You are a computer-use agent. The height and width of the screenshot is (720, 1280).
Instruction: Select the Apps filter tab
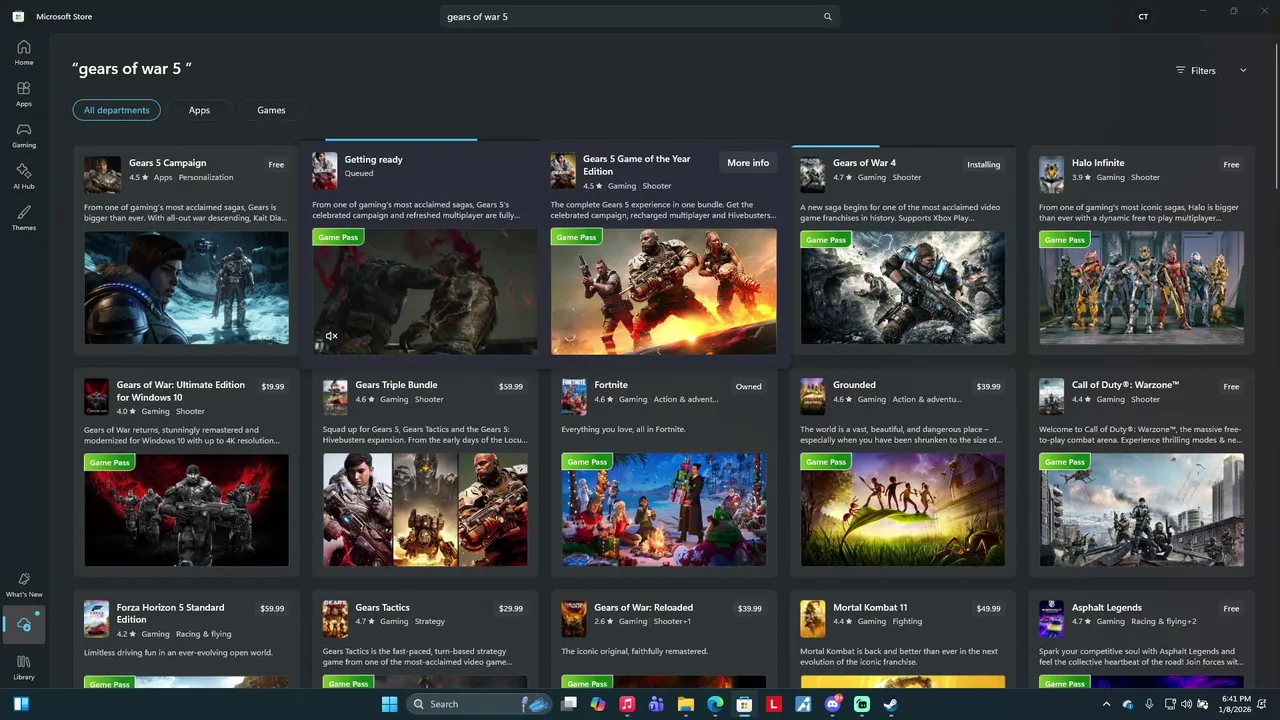[199, 110]
